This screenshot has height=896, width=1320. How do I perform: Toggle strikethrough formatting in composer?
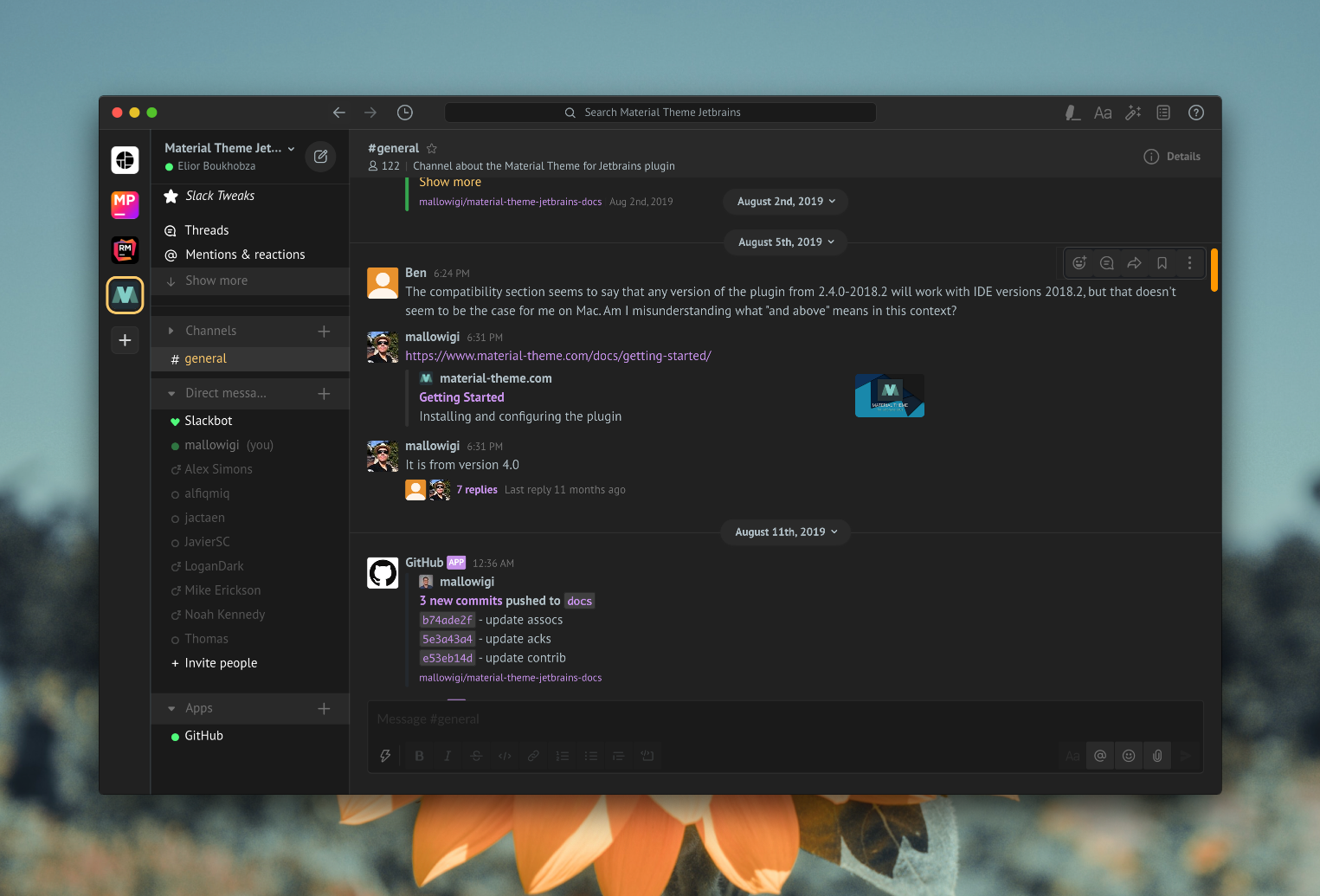(476, 756)
